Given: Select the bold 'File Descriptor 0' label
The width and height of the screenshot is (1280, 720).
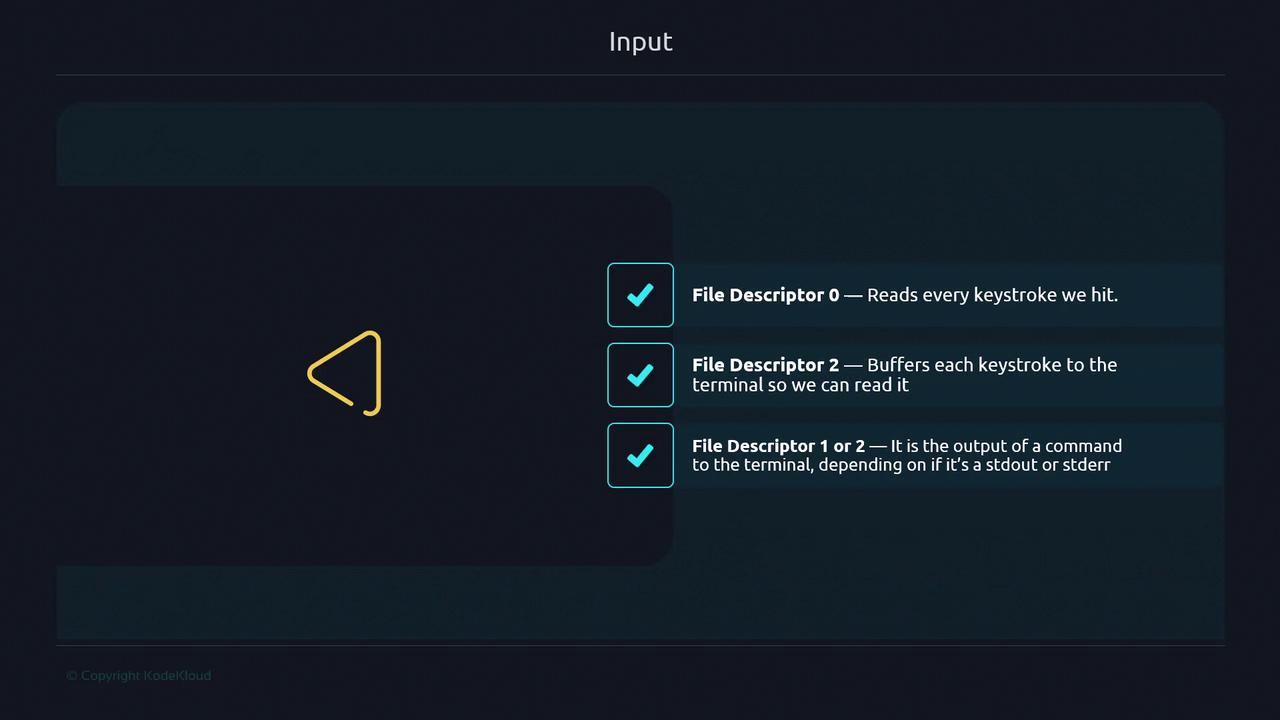Looking at the screenshot, I should (765, 295).
